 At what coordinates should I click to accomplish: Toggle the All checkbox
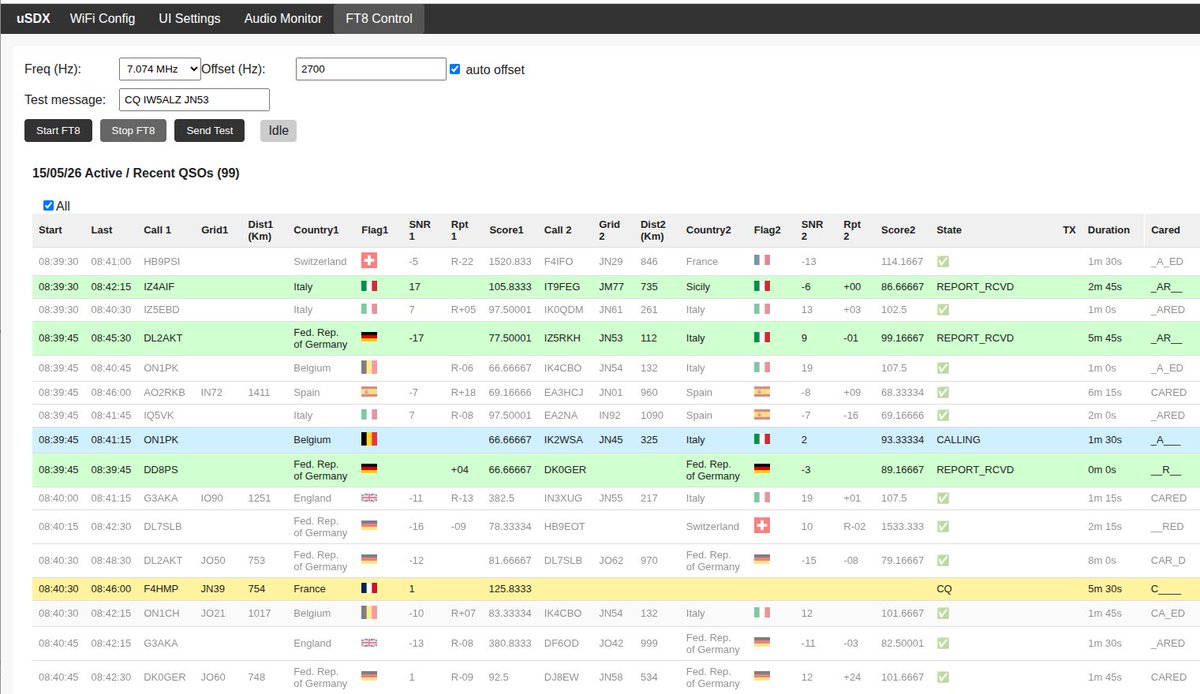[x=49, y=206]
